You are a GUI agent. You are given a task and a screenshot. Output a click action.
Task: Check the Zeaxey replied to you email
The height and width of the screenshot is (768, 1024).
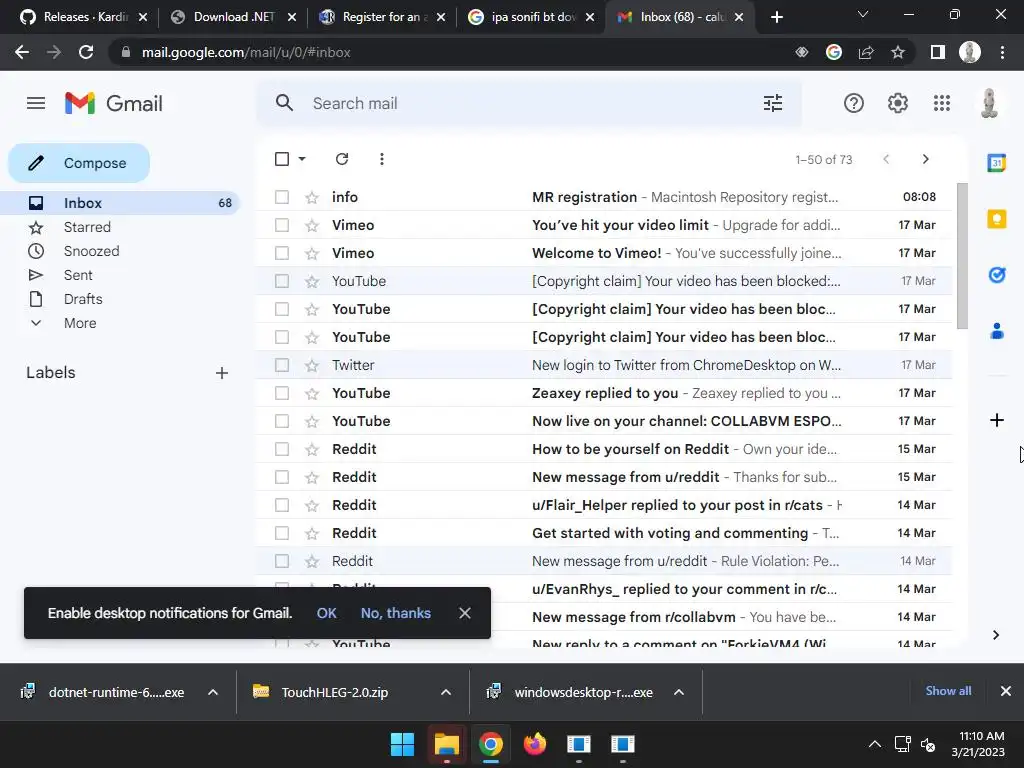tap(282, 393)
